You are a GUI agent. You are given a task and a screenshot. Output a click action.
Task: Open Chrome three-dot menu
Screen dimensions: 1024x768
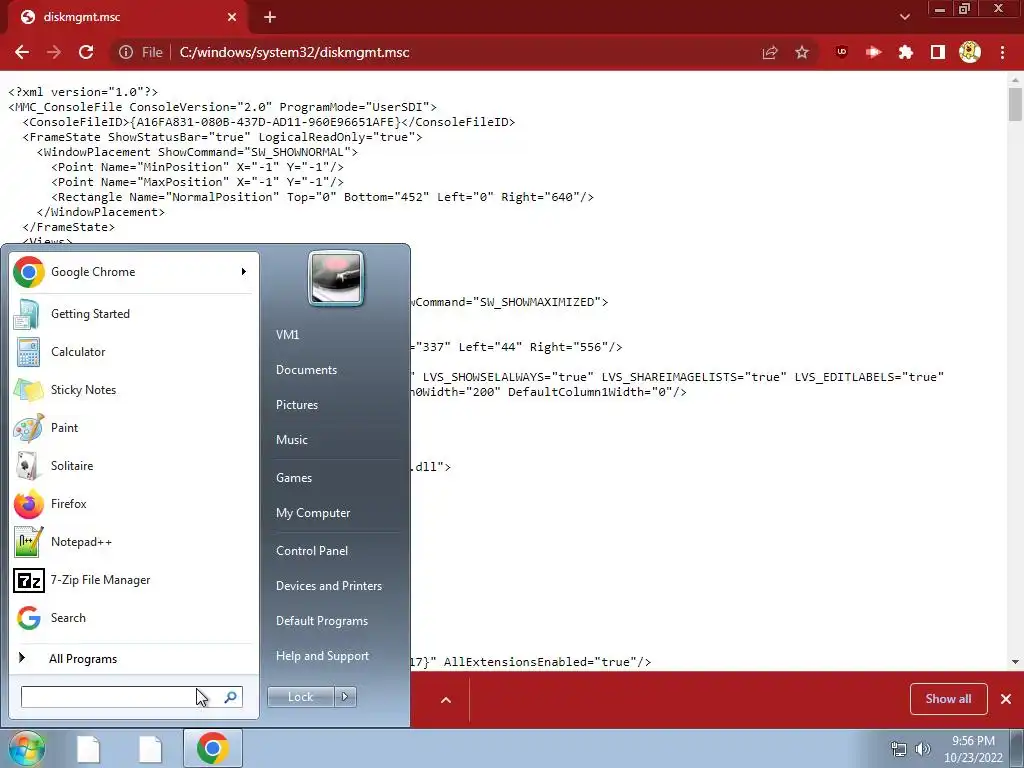(1002, 52)
